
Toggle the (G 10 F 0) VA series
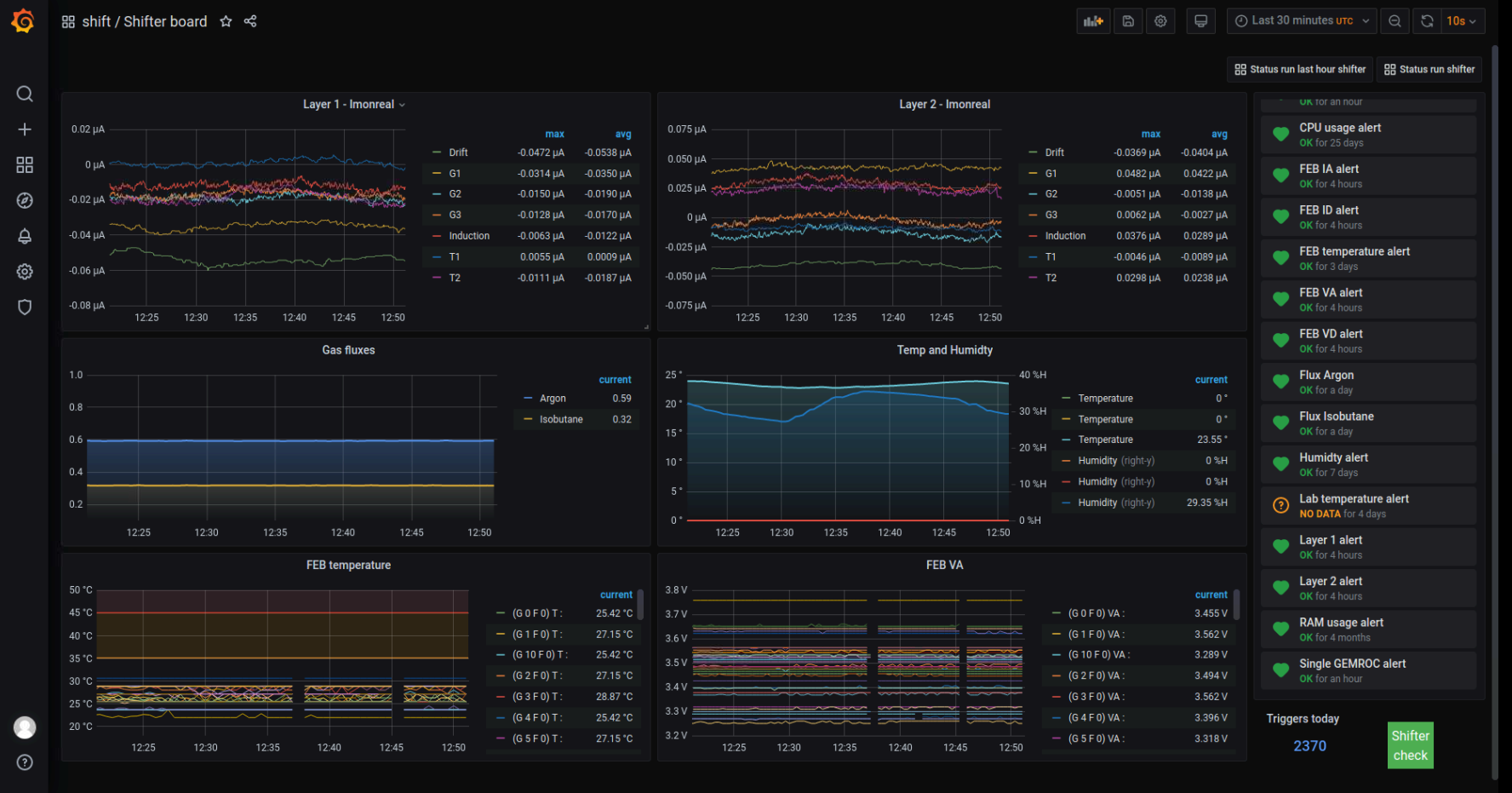[1099, 655]
